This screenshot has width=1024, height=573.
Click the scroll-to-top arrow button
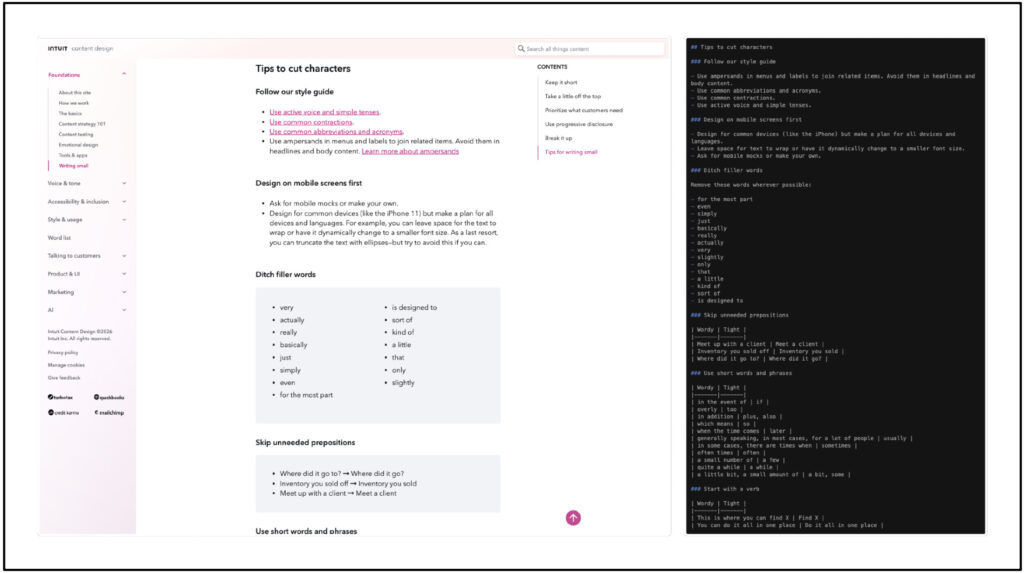pos(573,518)
